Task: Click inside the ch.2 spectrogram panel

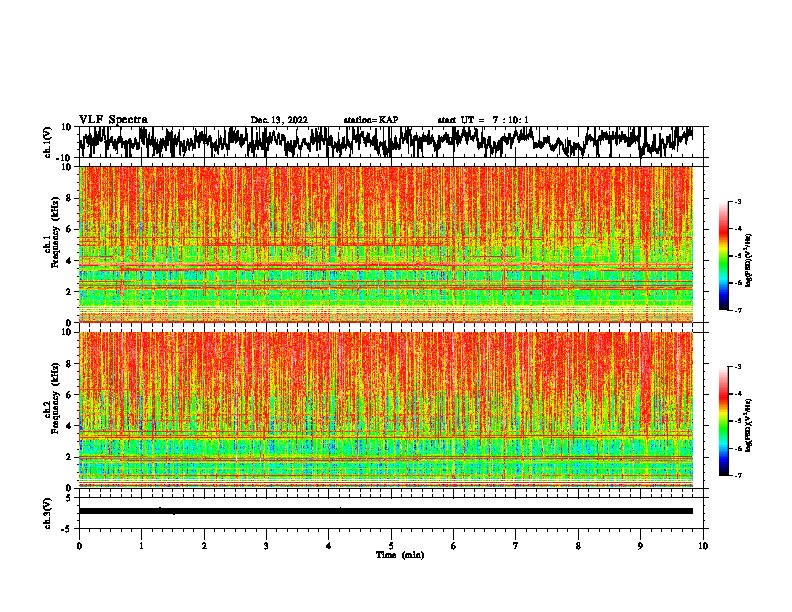Action: pyautogui.click(x=386, y=410)
